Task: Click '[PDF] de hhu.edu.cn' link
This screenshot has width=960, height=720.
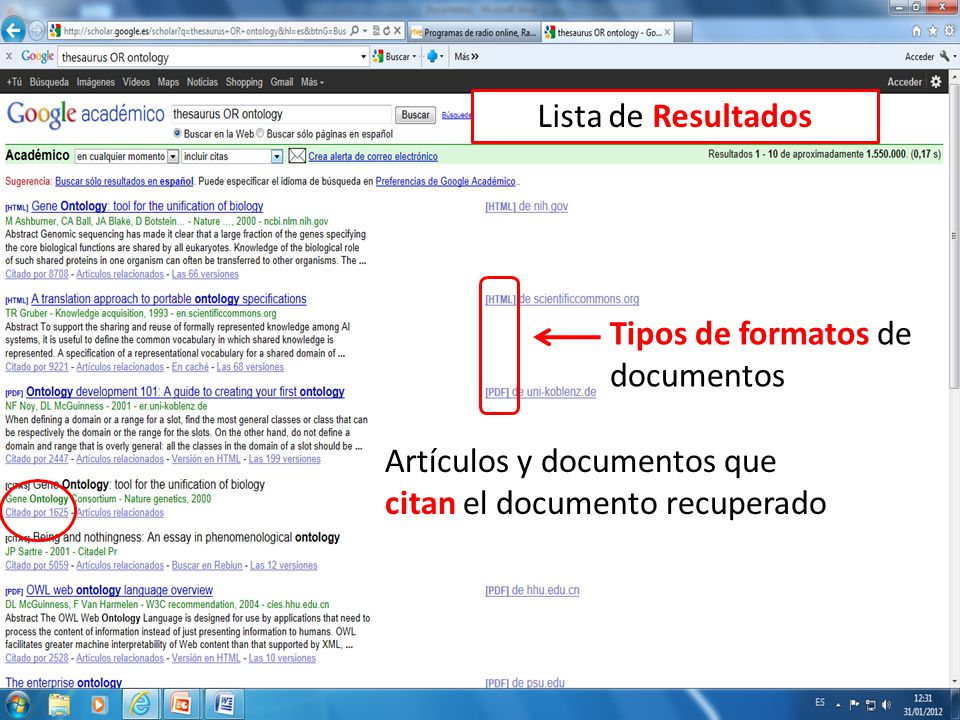Action: pos(532,590)
